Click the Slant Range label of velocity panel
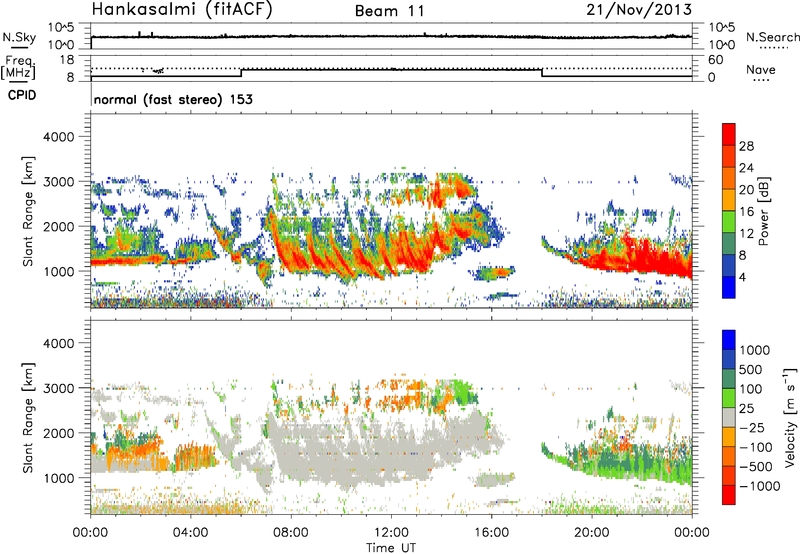The width and height of the screenshot is (800, 554). click(29, 417)
